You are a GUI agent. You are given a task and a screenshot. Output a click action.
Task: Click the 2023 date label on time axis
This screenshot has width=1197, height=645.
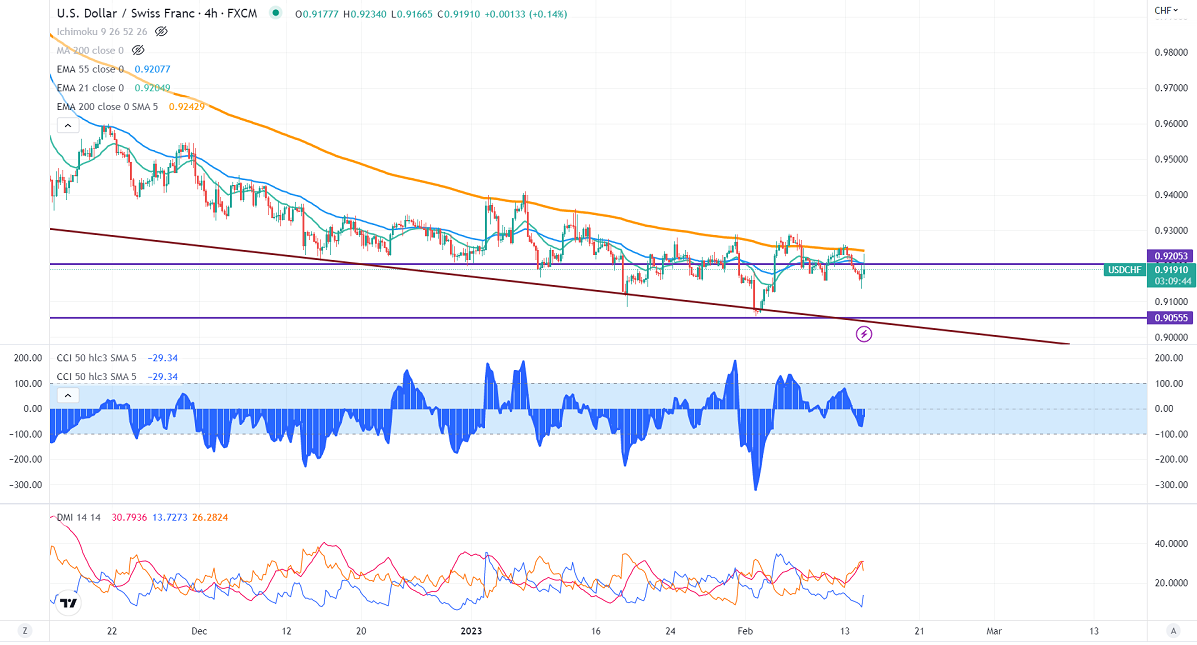[472, 631]
